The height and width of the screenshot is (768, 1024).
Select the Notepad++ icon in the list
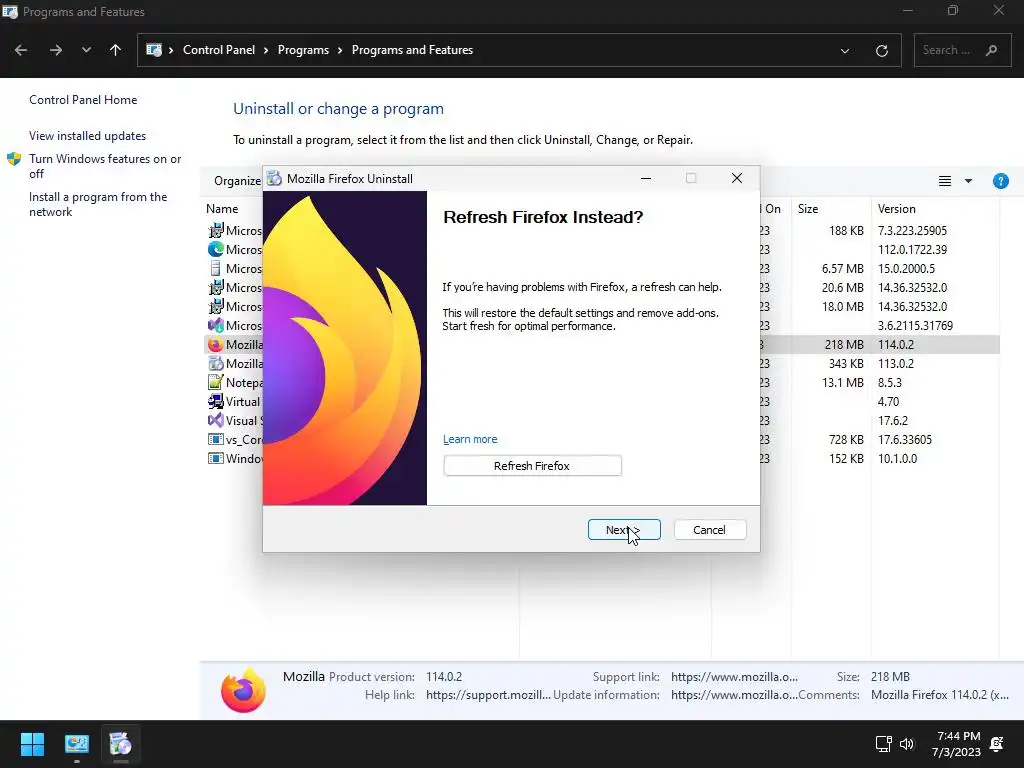click(216, 383)
